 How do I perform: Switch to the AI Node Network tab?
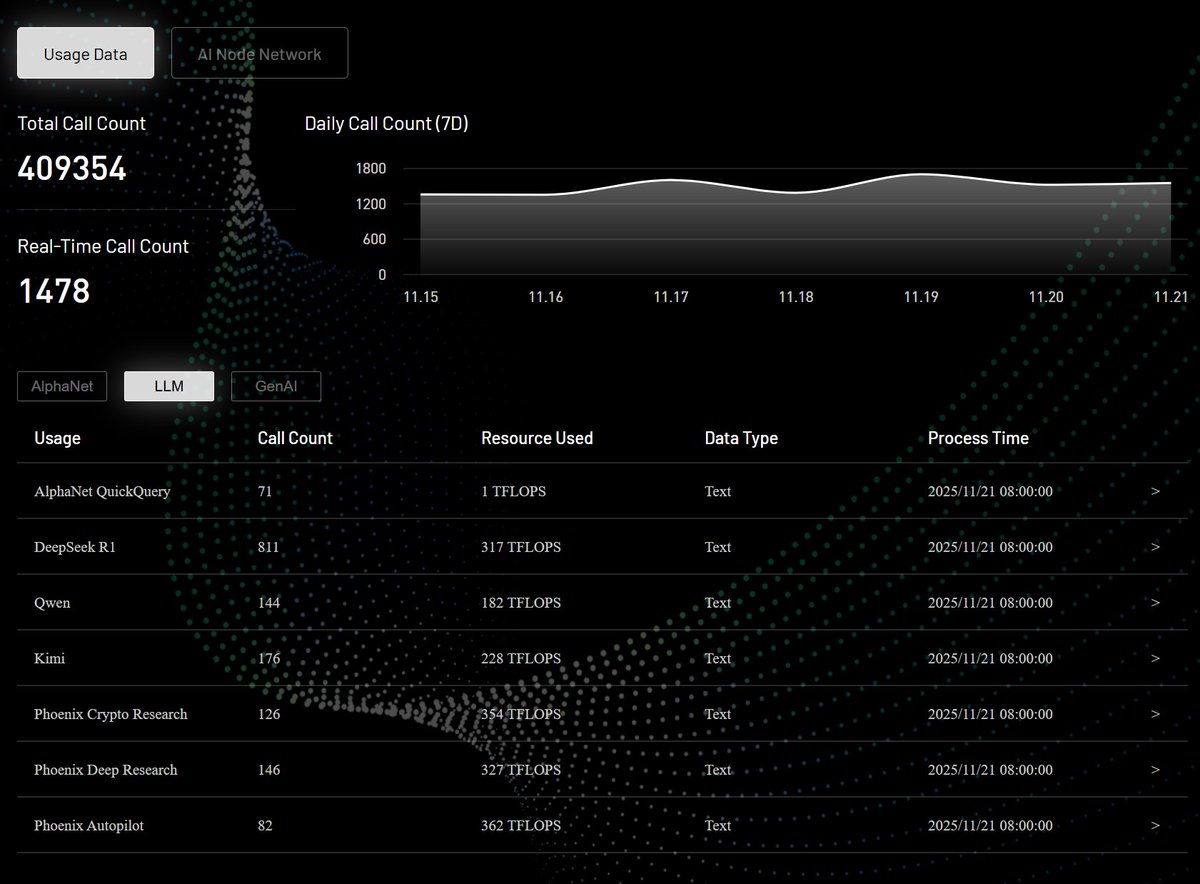click(259, 52)
